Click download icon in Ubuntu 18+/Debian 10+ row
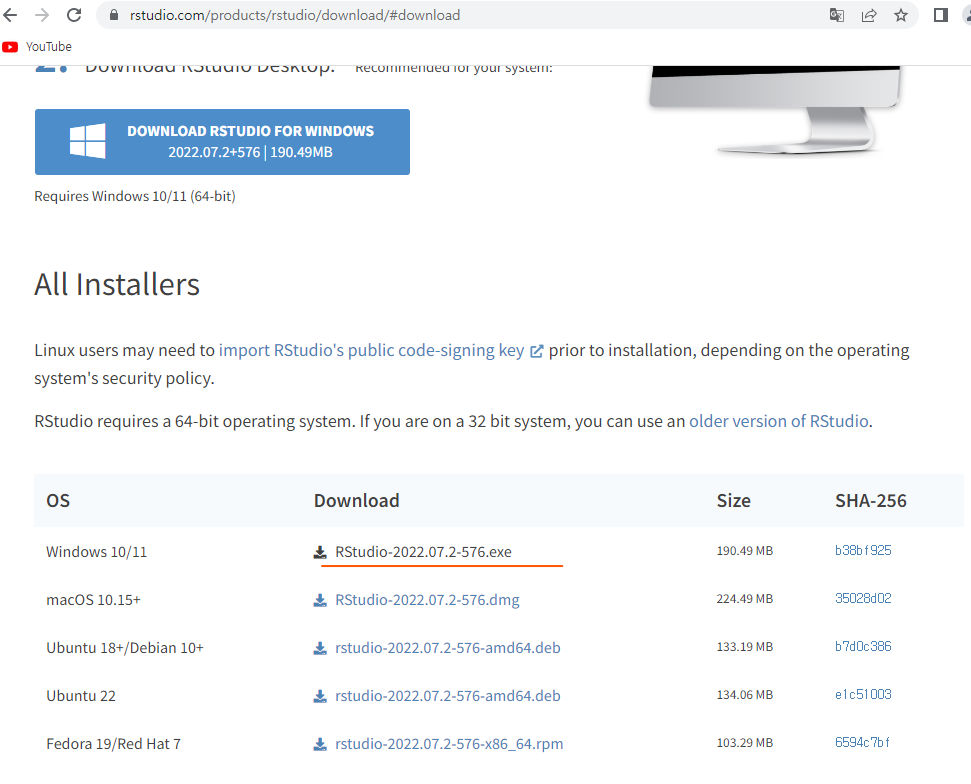The height and width of the screenshot is (784, 971). 320,648
